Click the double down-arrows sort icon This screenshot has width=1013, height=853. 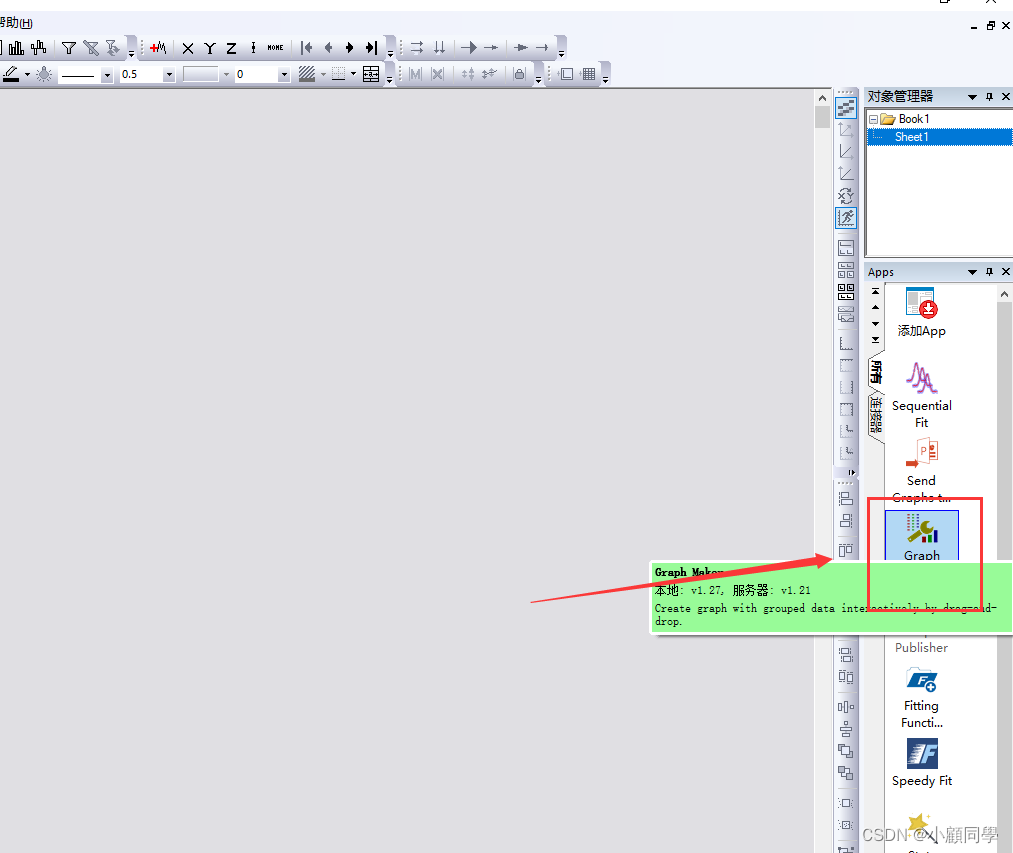point(439,48)
